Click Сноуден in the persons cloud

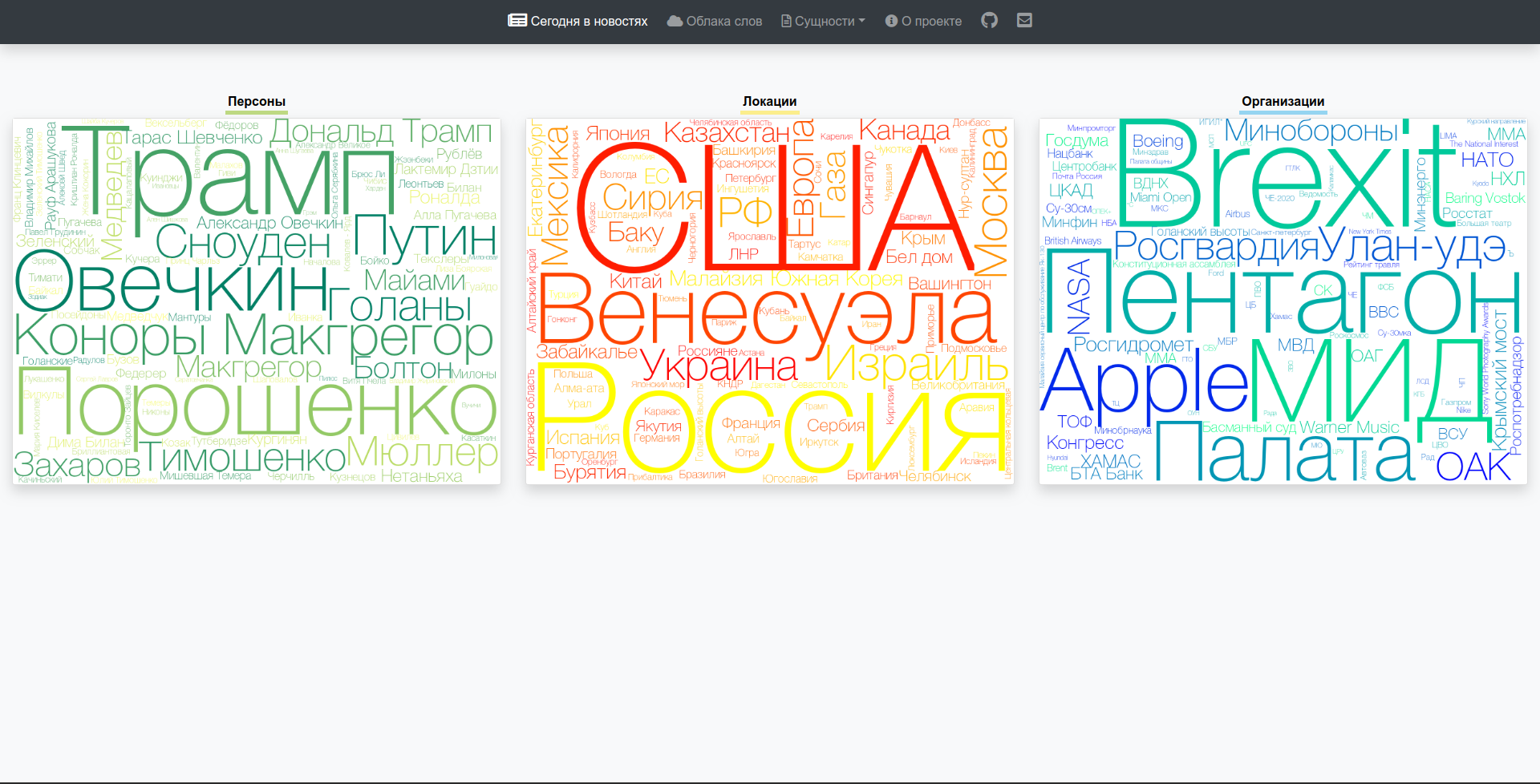pyautogui.click(x=243, y=241)
